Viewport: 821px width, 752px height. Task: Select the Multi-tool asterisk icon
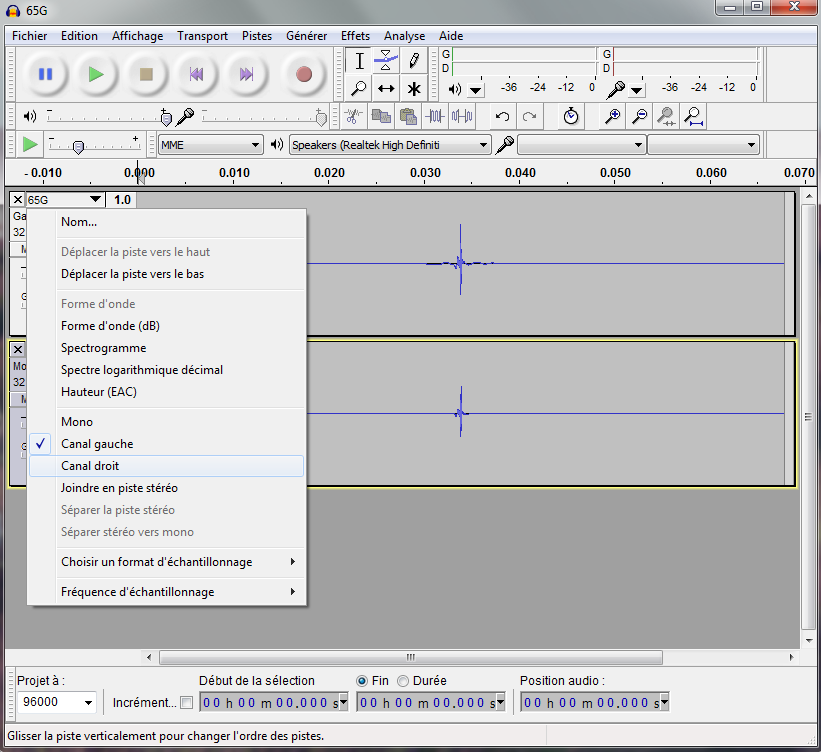click(x=414, y=89)
